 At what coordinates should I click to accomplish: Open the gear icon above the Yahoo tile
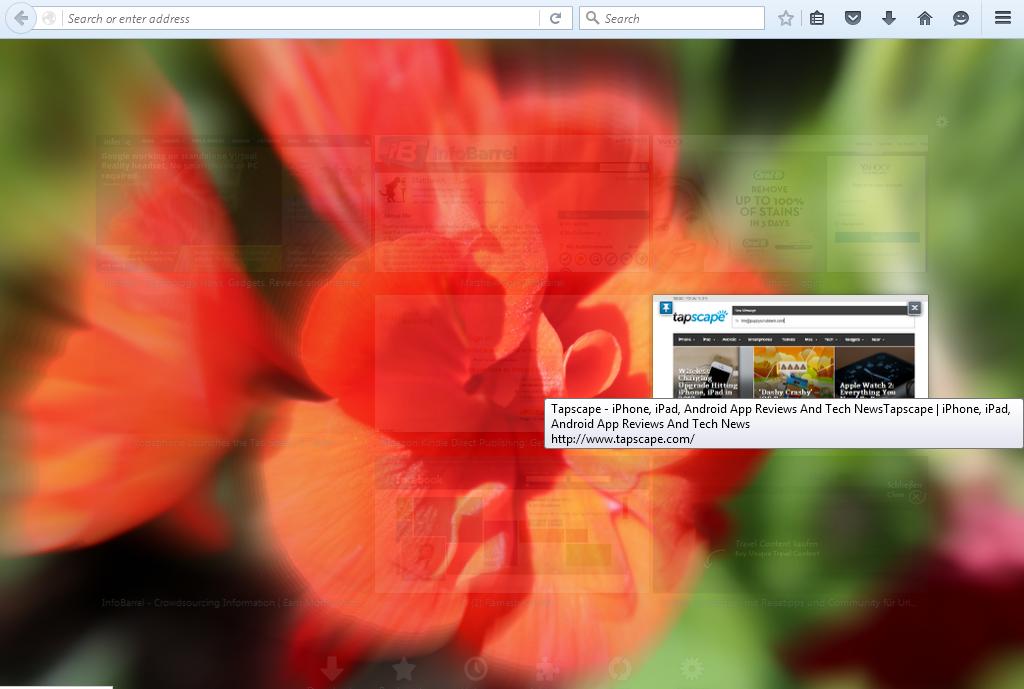point(941,122)
